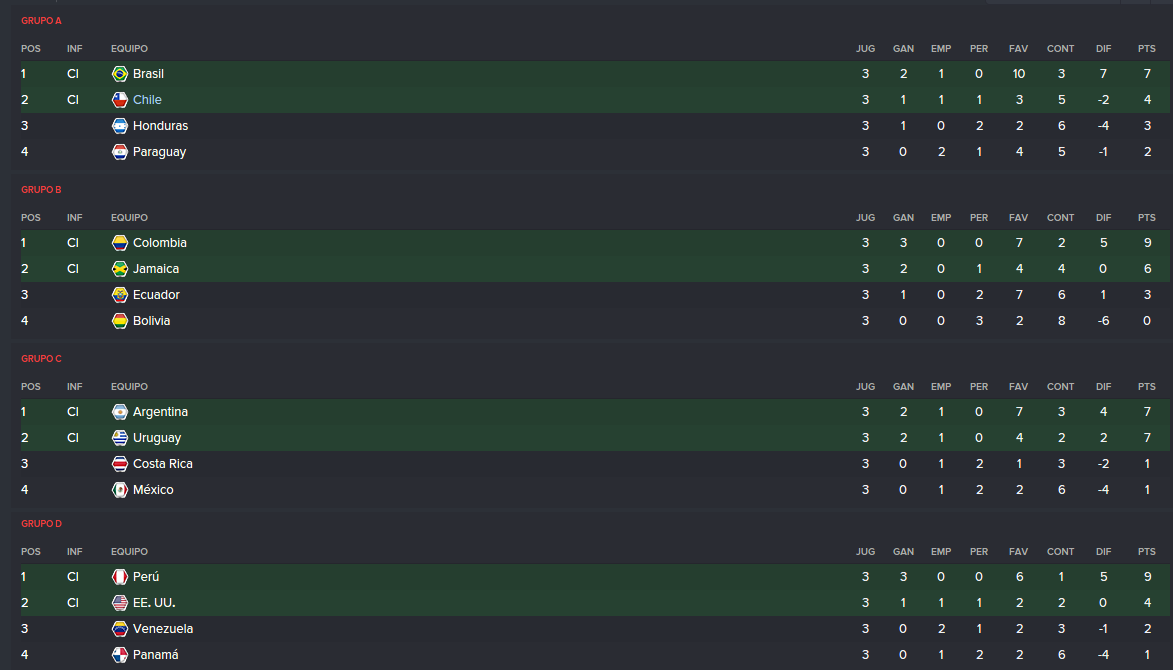Open the Venezuela team link
This screenshot has width=1173, height=670.
163,629
